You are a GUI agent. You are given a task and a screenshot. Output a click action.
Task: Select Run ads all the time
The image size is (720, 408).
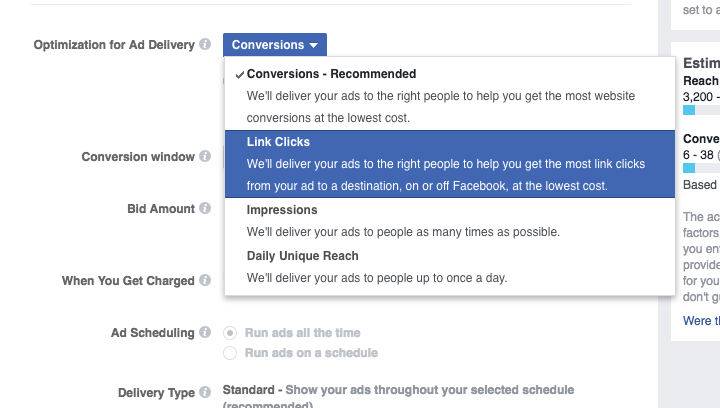[230, 333]
